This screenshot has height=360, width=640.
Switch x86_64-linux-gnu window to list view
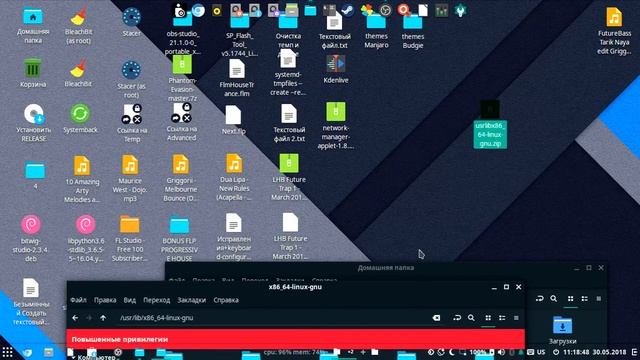[502, 318]
